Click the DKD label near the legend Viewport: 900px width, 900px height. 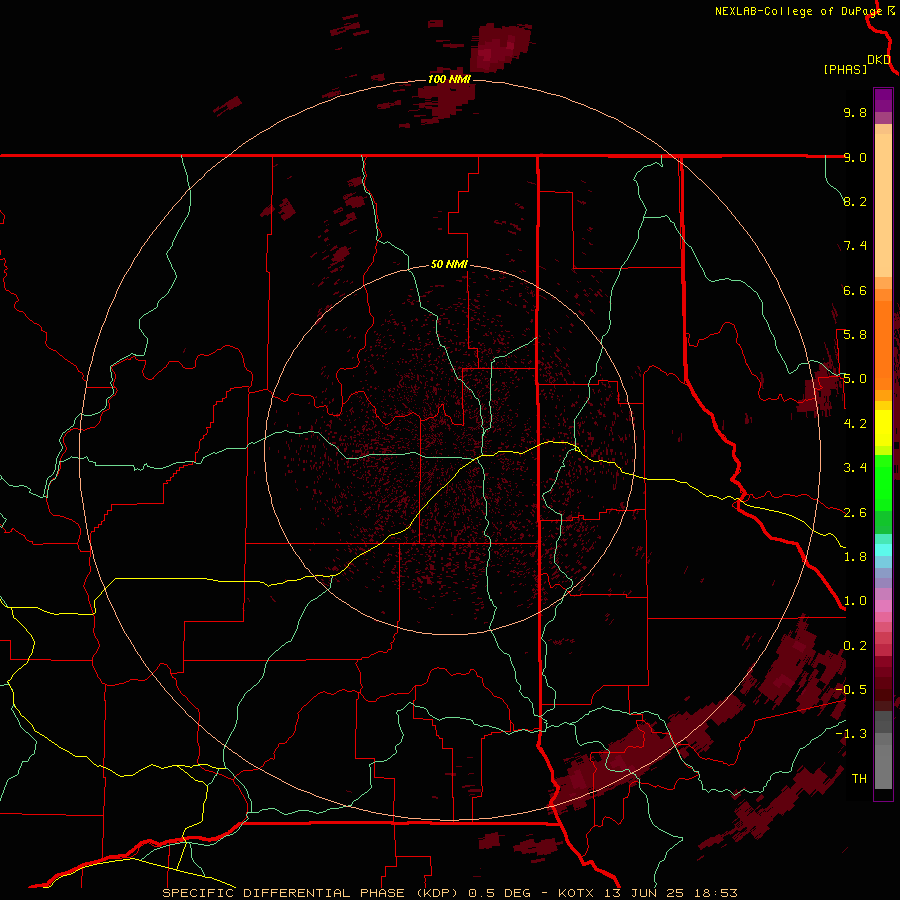click(879, 60)
